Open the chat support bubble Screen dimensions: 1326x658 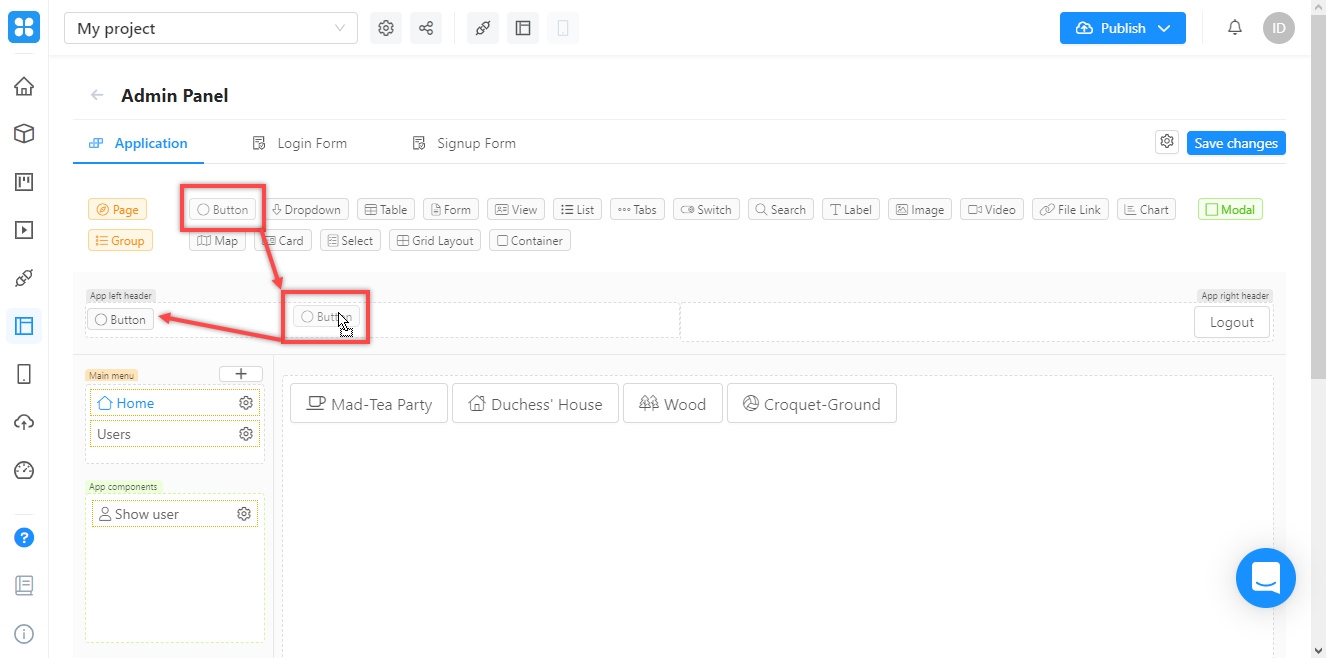click(x=1265, y=578)
